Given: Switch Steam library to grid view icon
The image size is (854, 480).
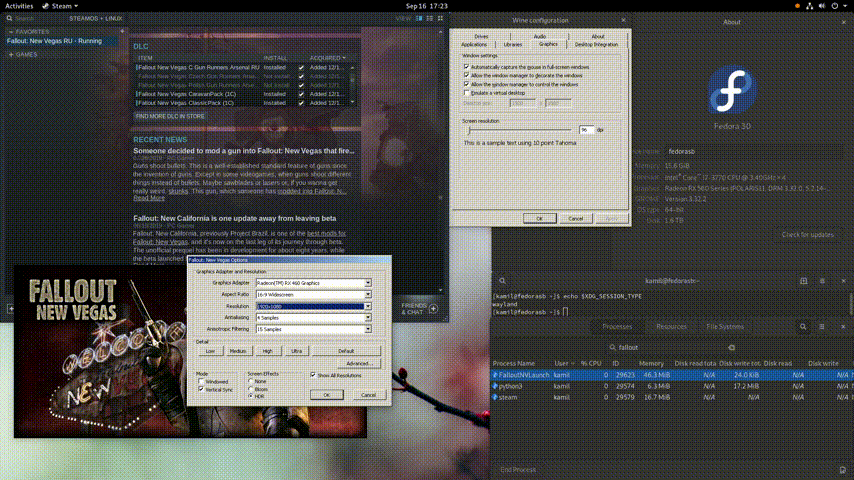Looking at the screenshot, I should pos(440,19).
